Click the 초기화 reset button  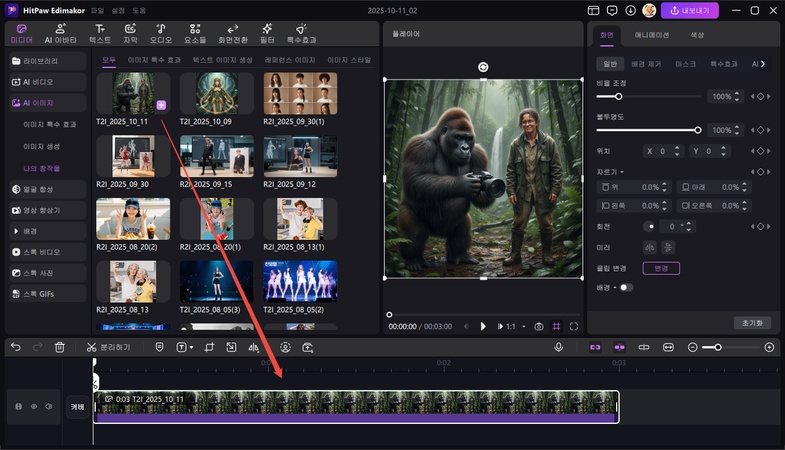coord(752,323)
